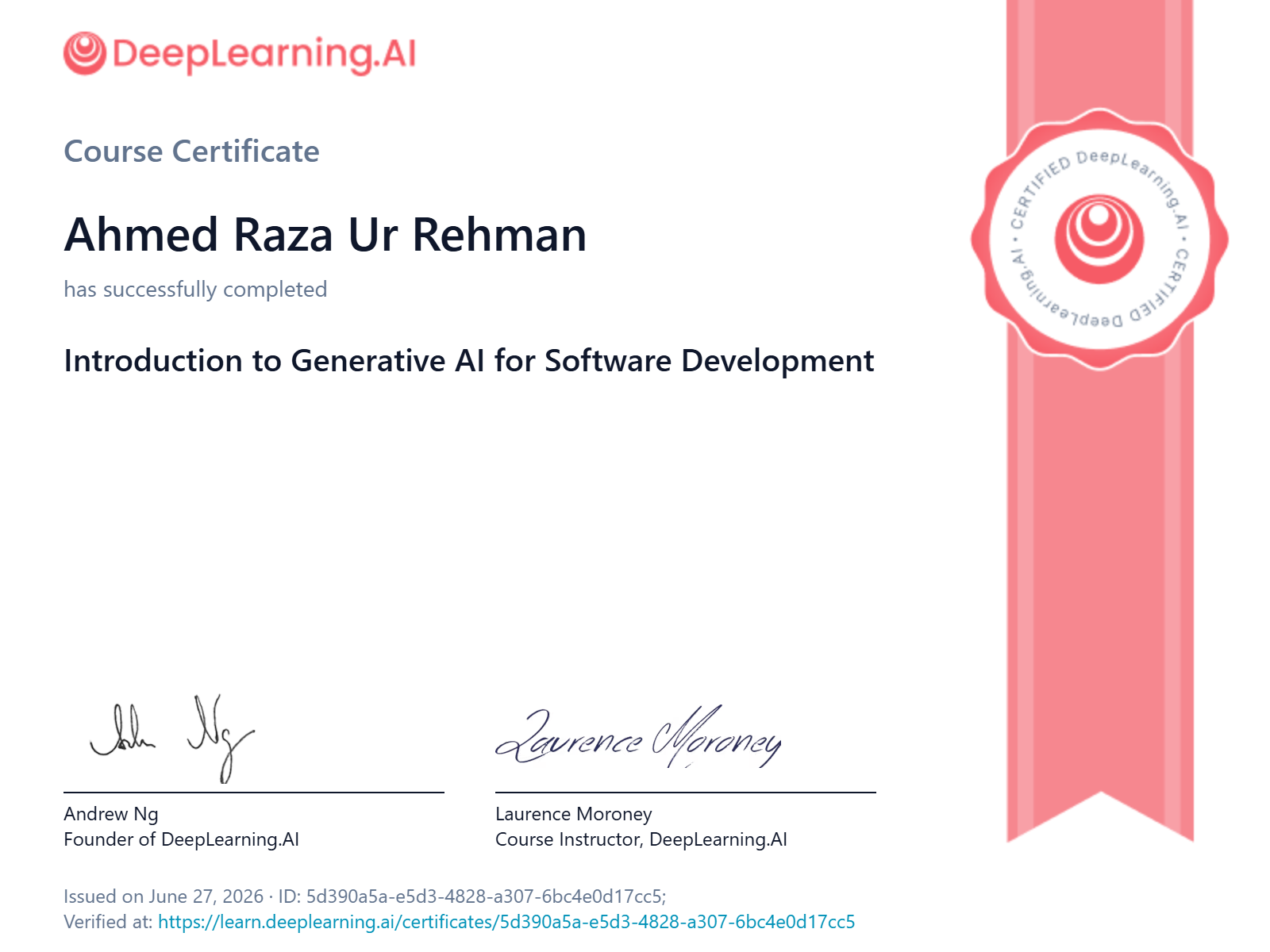Image resolution: width=1270 pixels, height=952 pixels.
Task: Click Laurence Moroney's handwritten signature
Action: pos(638,737)
